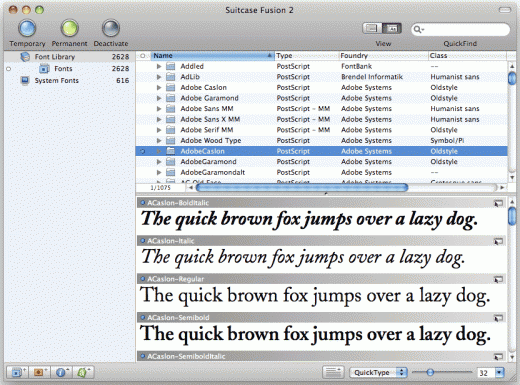Toggle activation dot for ACaslon-SemiboldItalic
Viewport: 520px width, 385px height.
point(143,356)
